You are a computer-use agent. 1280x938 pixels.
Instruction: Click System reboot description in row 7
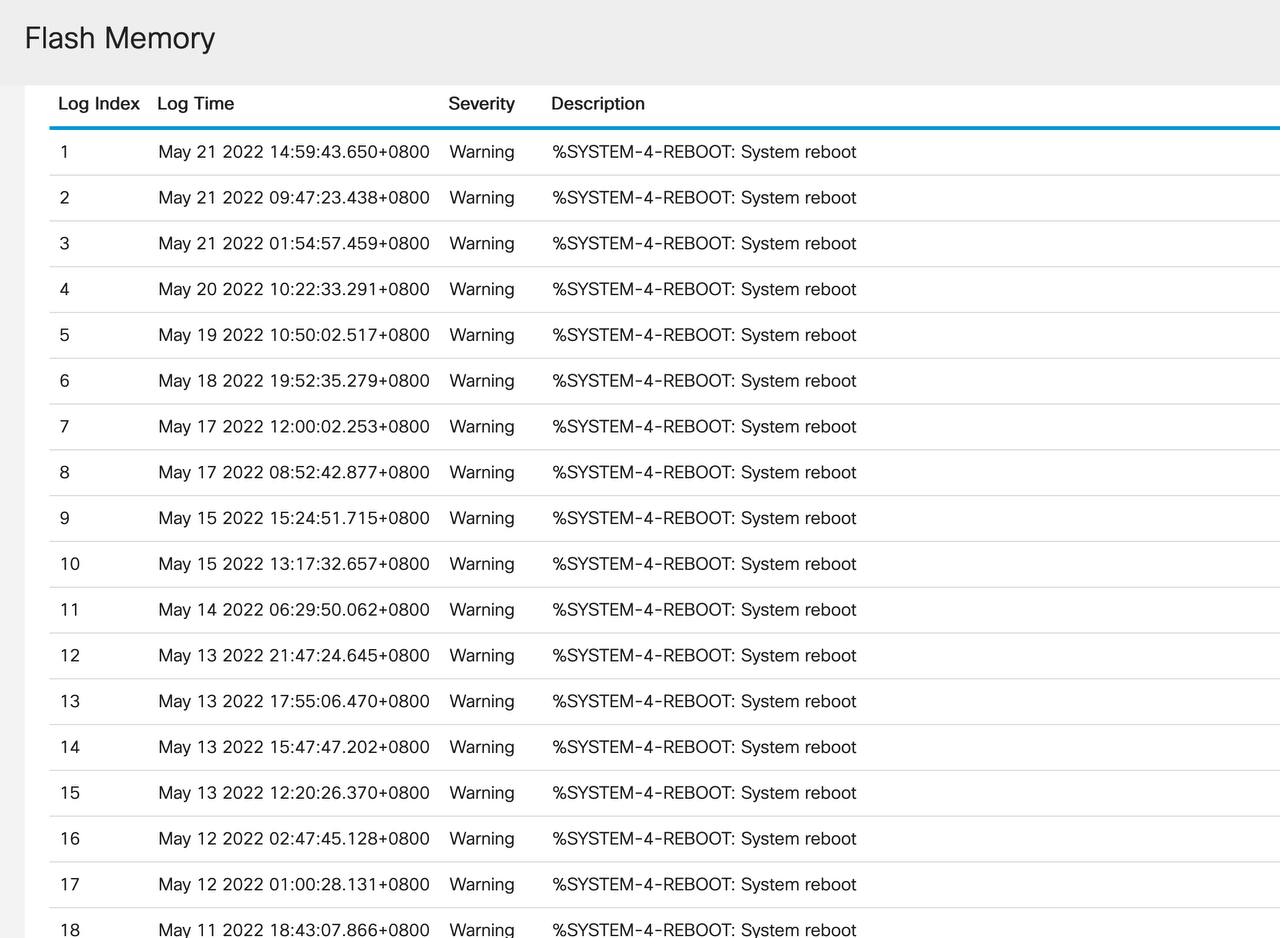point(704,427)
